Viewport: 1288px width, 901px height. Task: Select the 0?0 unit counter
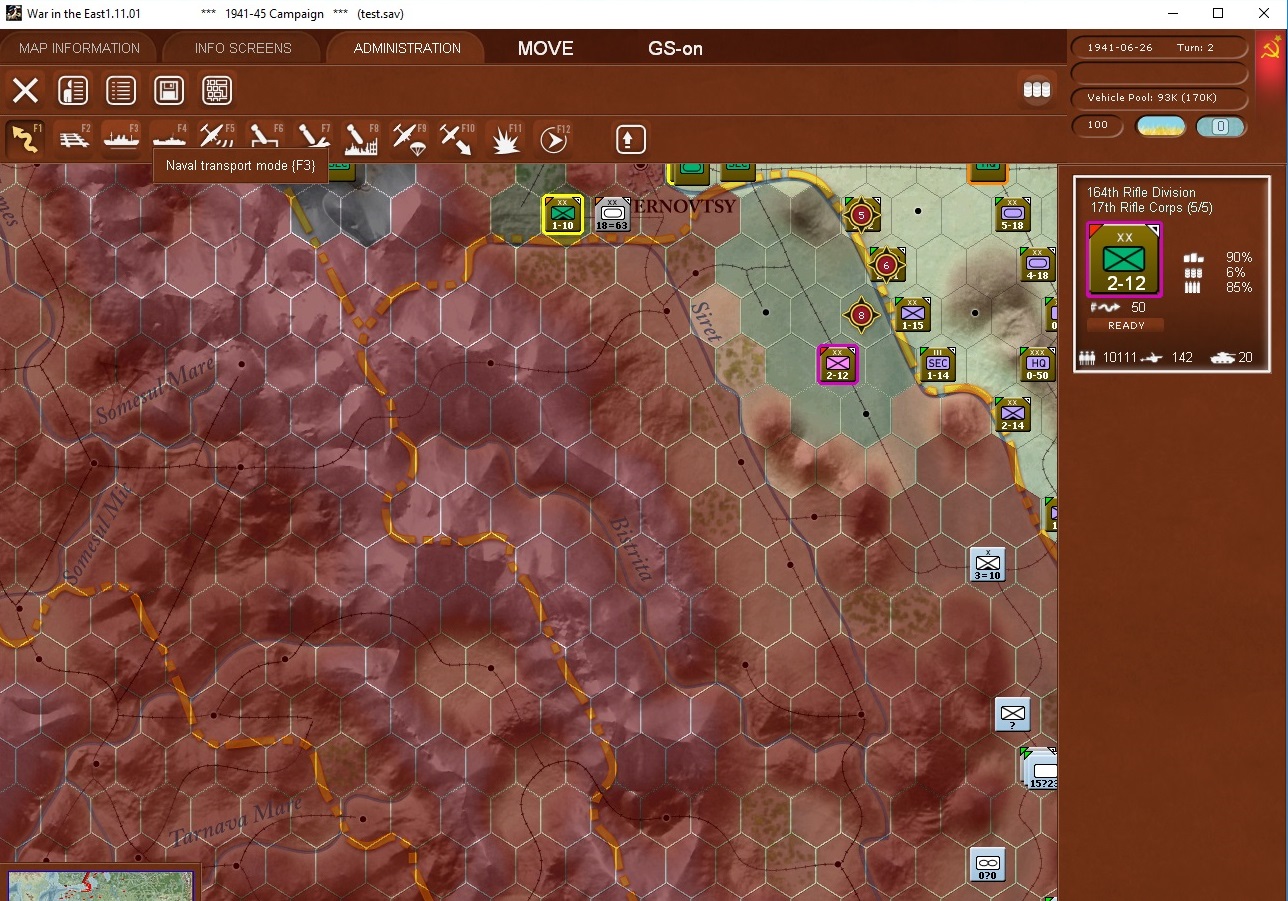point(987,865)
